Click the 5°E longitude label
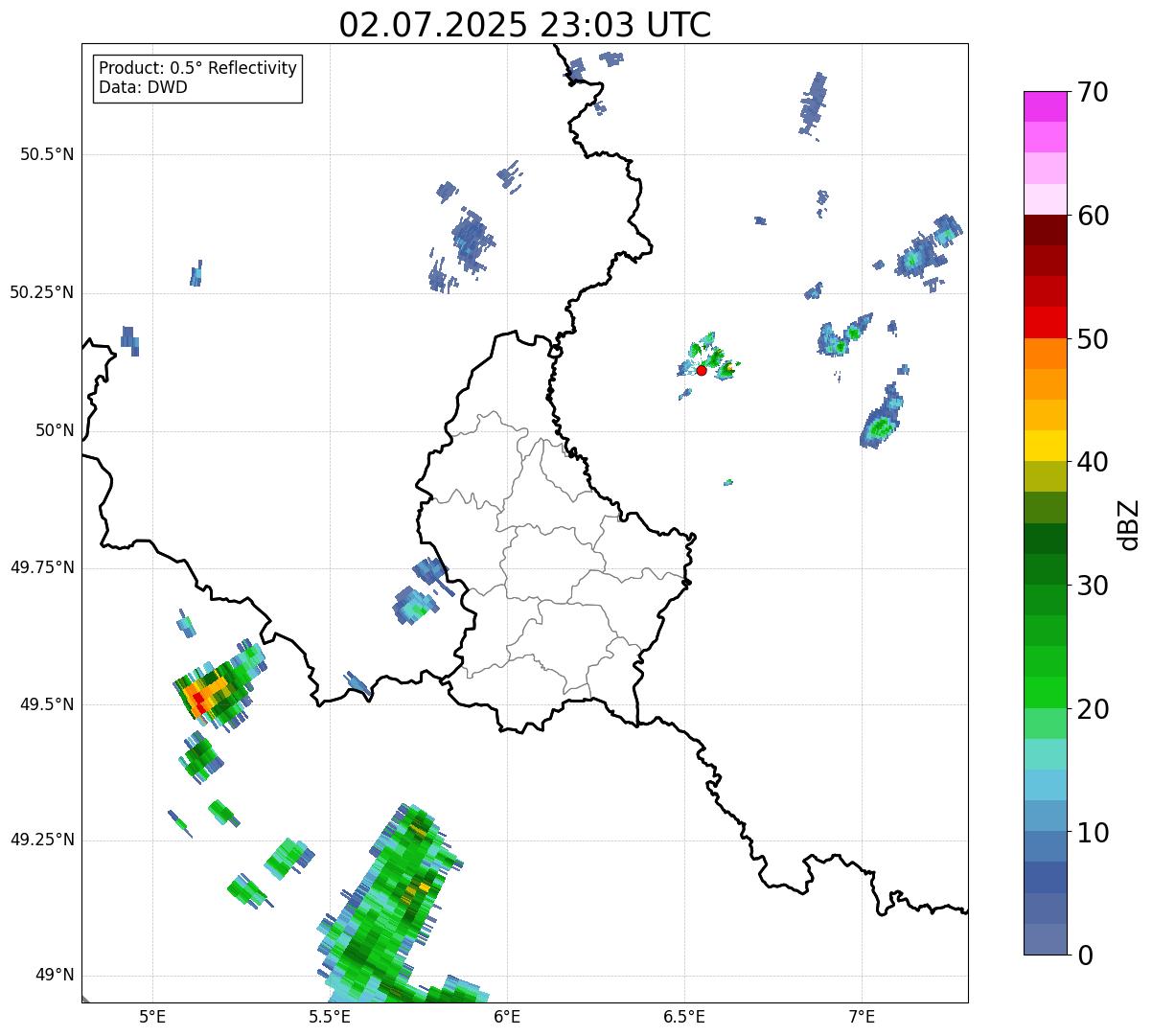 tap(152, 1016)
